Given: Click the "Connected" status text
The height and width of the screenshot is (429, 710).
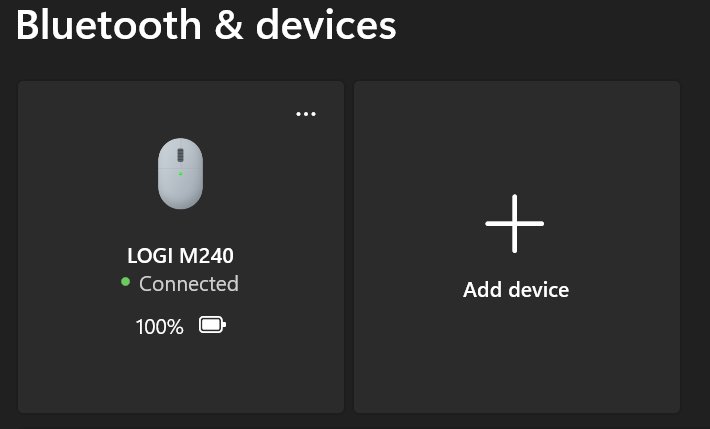Looking at the screenshot, I should coord(189,284).
